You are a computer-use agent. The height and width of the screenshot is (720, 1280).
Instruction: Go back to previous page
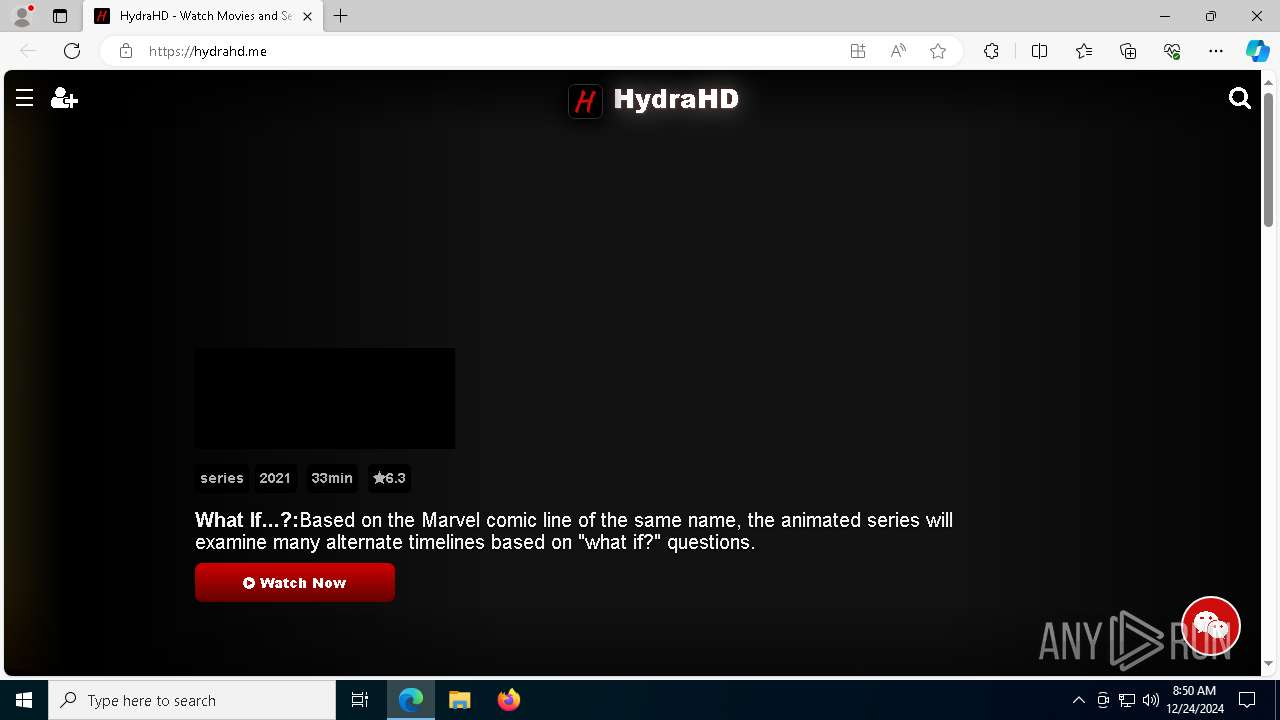click(28, 51)
